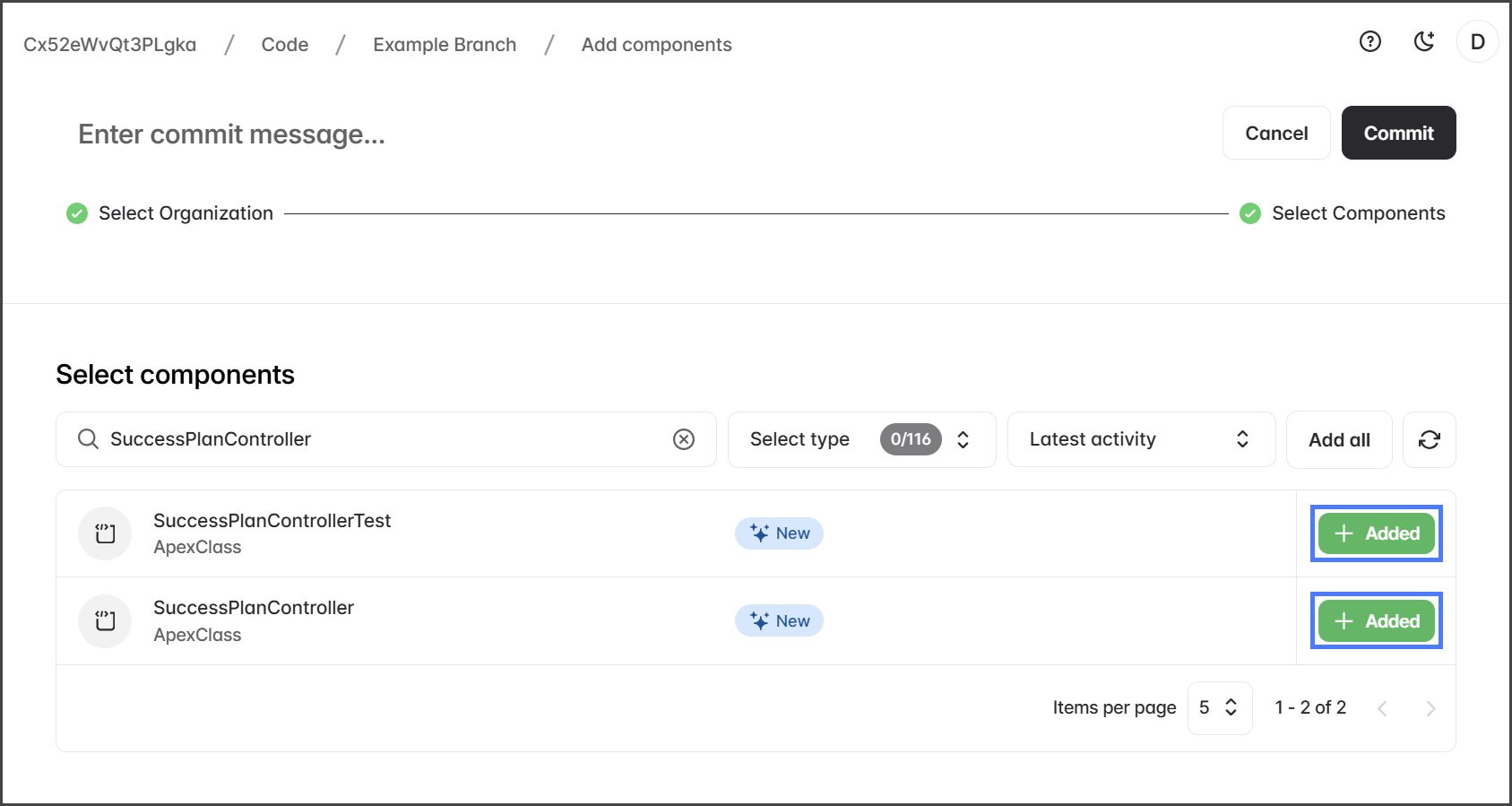Image resolution: width=1512 pixels, height=806 pixels.
Task: Toggle Added for SuccessPlanControllerTest
Action: 1376,533
